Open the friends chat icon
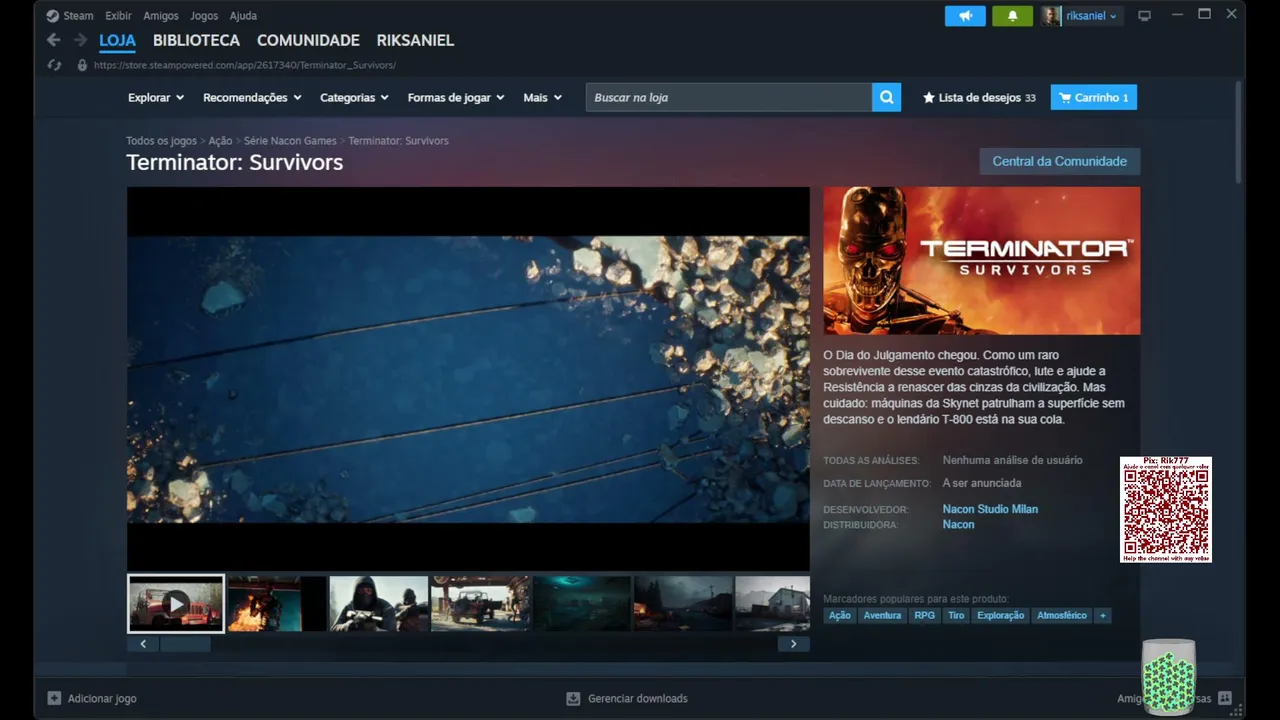Image resolution: width=1280 pixels, height=720 pixels. click(1225, 698)
